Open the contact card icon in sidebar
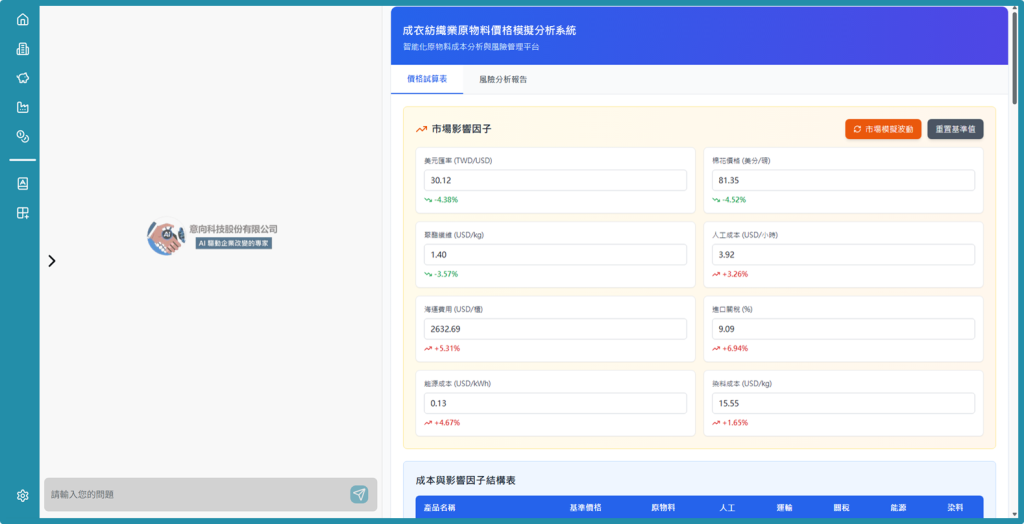Screen dimensions: 1024x524 click(23, 183)
